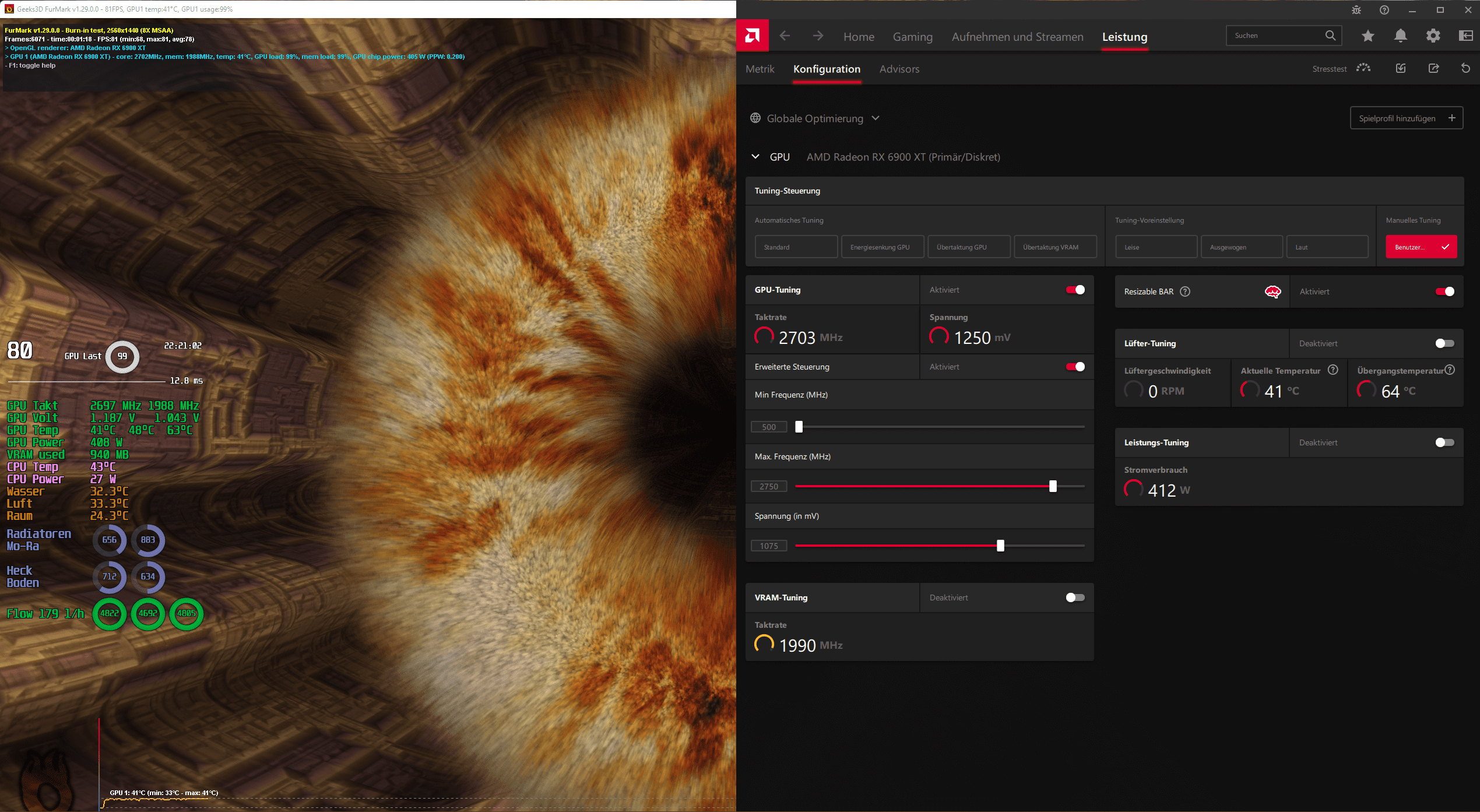The width and height of the screenshot is (1480, 812).
Task: Click the Min Frequenz slider handle
Action: [799, 427]
